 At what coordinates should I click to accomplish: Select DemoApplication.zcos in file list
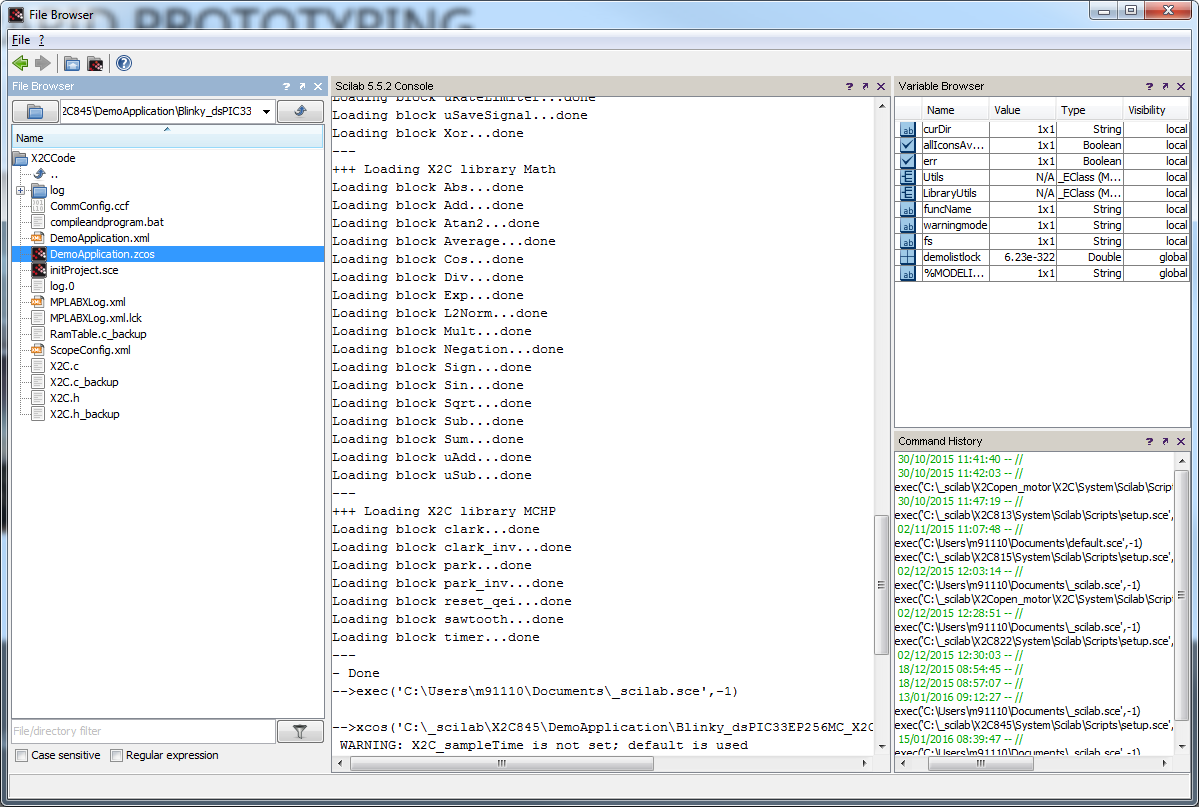(x=102, y=254)
